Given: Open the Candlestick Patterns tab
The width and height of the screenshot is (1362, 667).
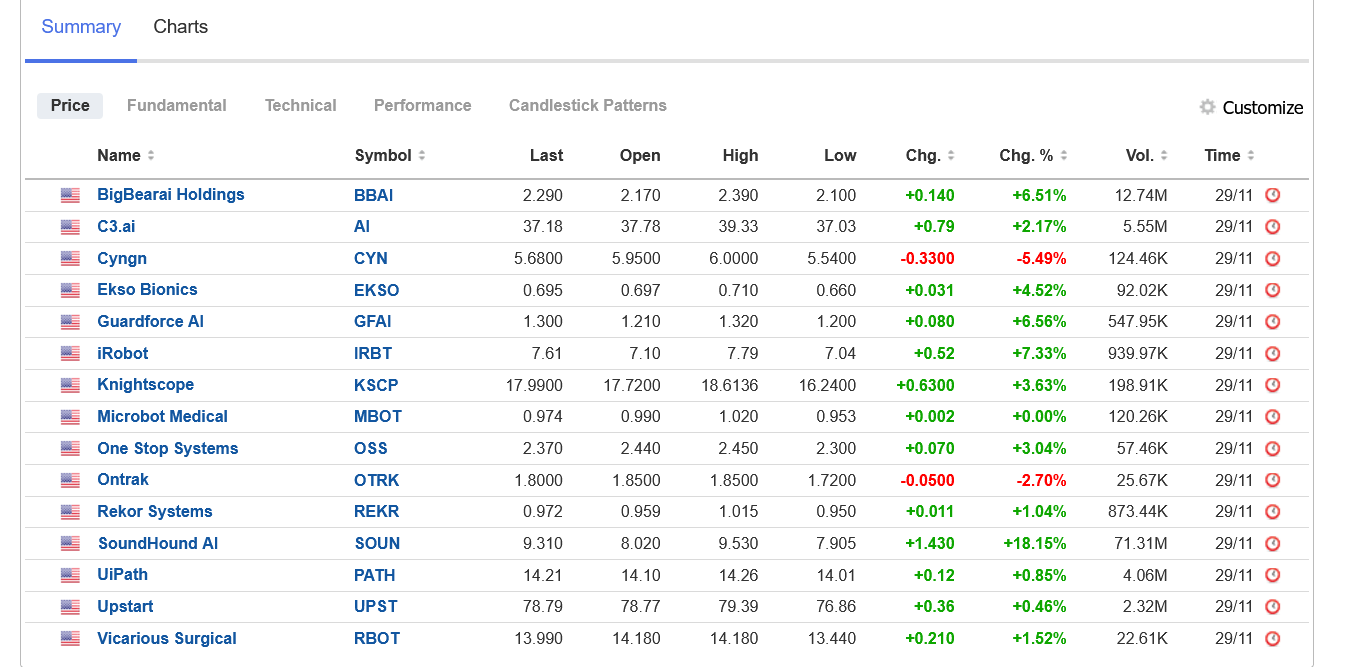Looking at the screenshot, I should (x=588, y=105).
